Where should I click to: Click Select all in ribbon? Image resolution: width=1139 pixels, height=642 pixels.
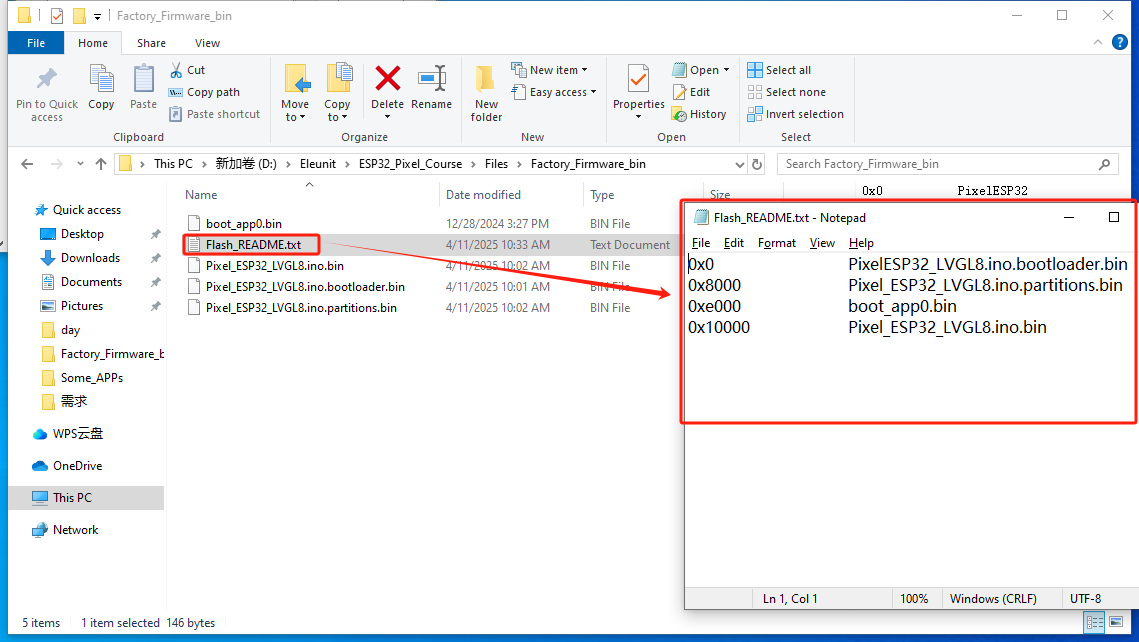point(779,70)
